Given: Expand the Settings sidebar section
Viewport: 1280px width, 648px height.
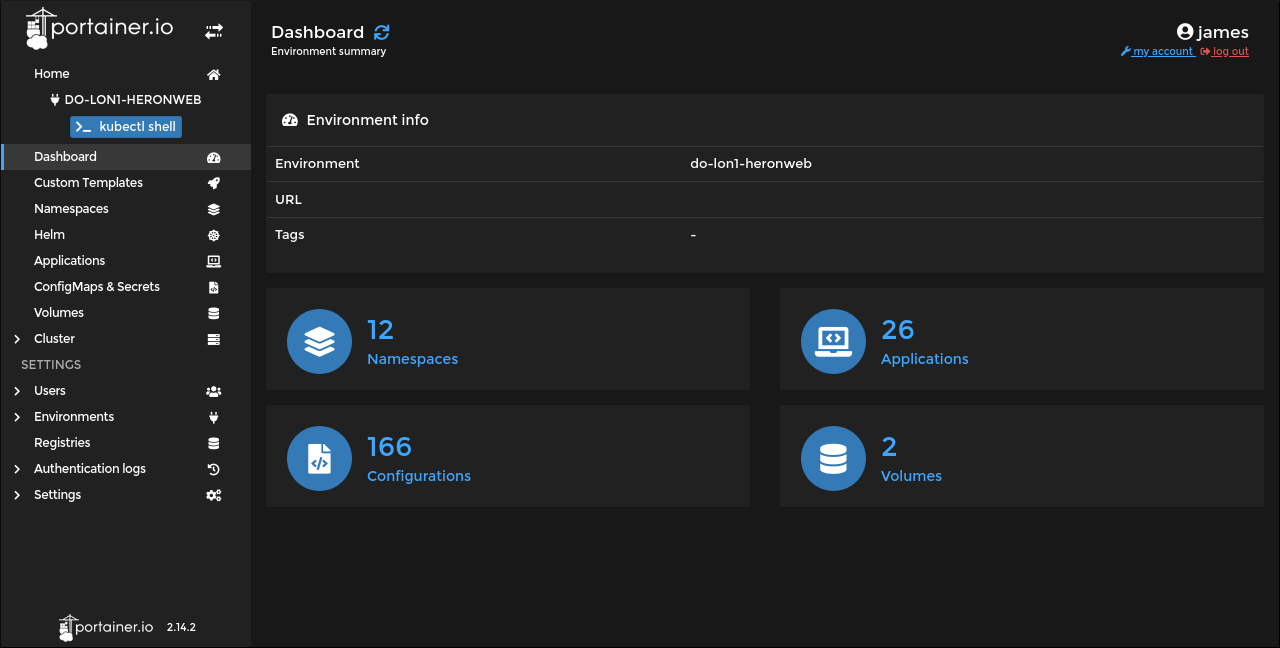Looking at the screenshot, I should pyautogui.click(x=17, y=495).
